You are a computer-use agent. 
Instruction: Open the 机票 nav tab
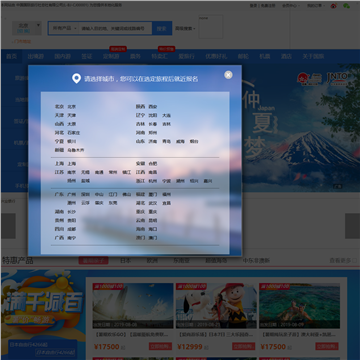(x=265, y=56)
